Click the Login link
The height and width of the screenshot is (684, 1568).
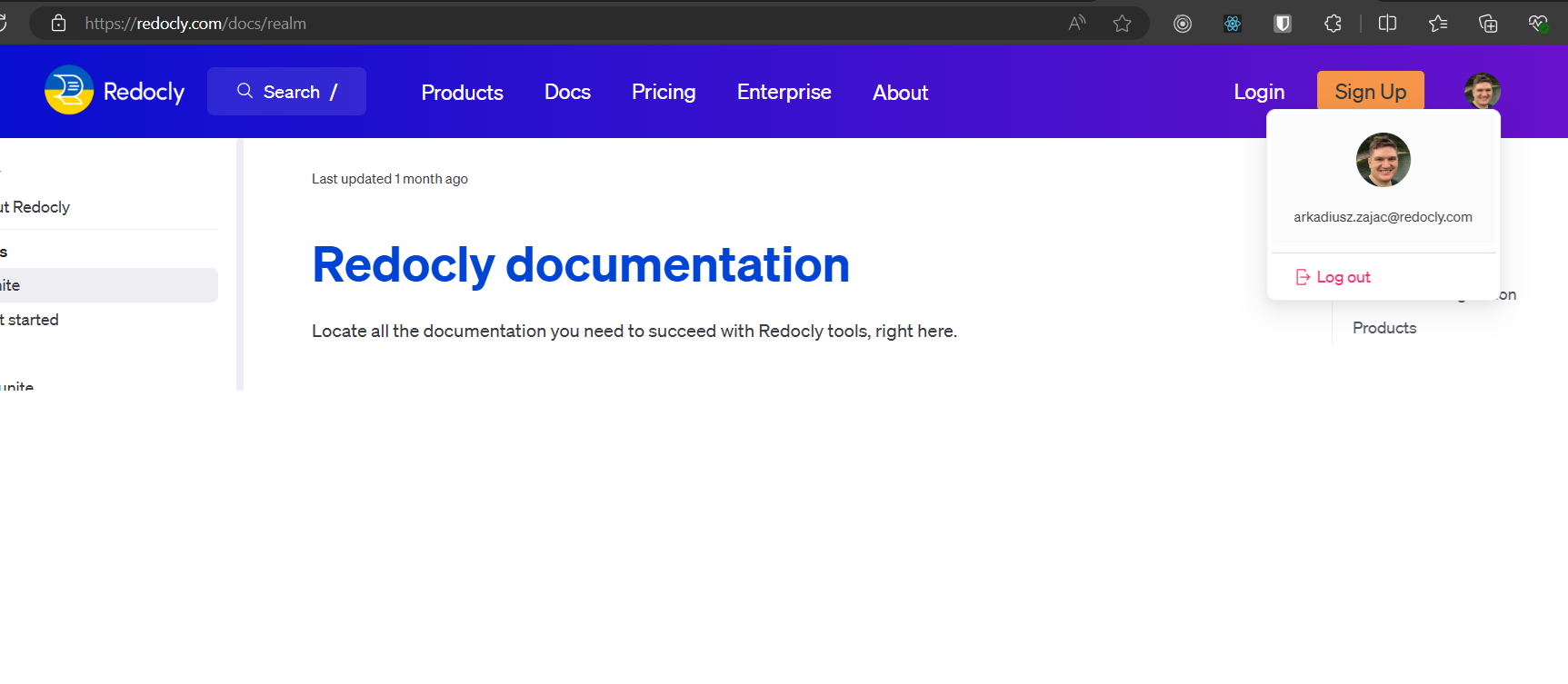pos(1259,92)
